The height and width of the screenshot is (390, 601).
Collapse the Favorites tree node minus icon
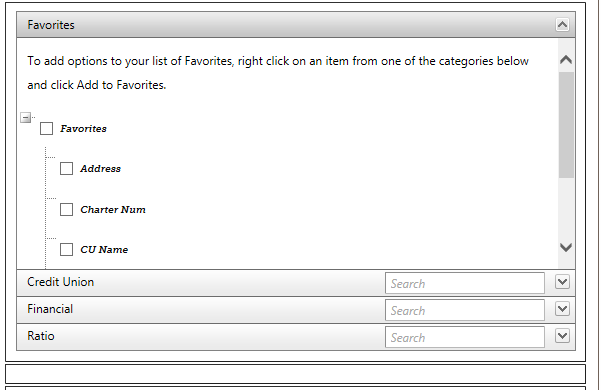[25, 118]
